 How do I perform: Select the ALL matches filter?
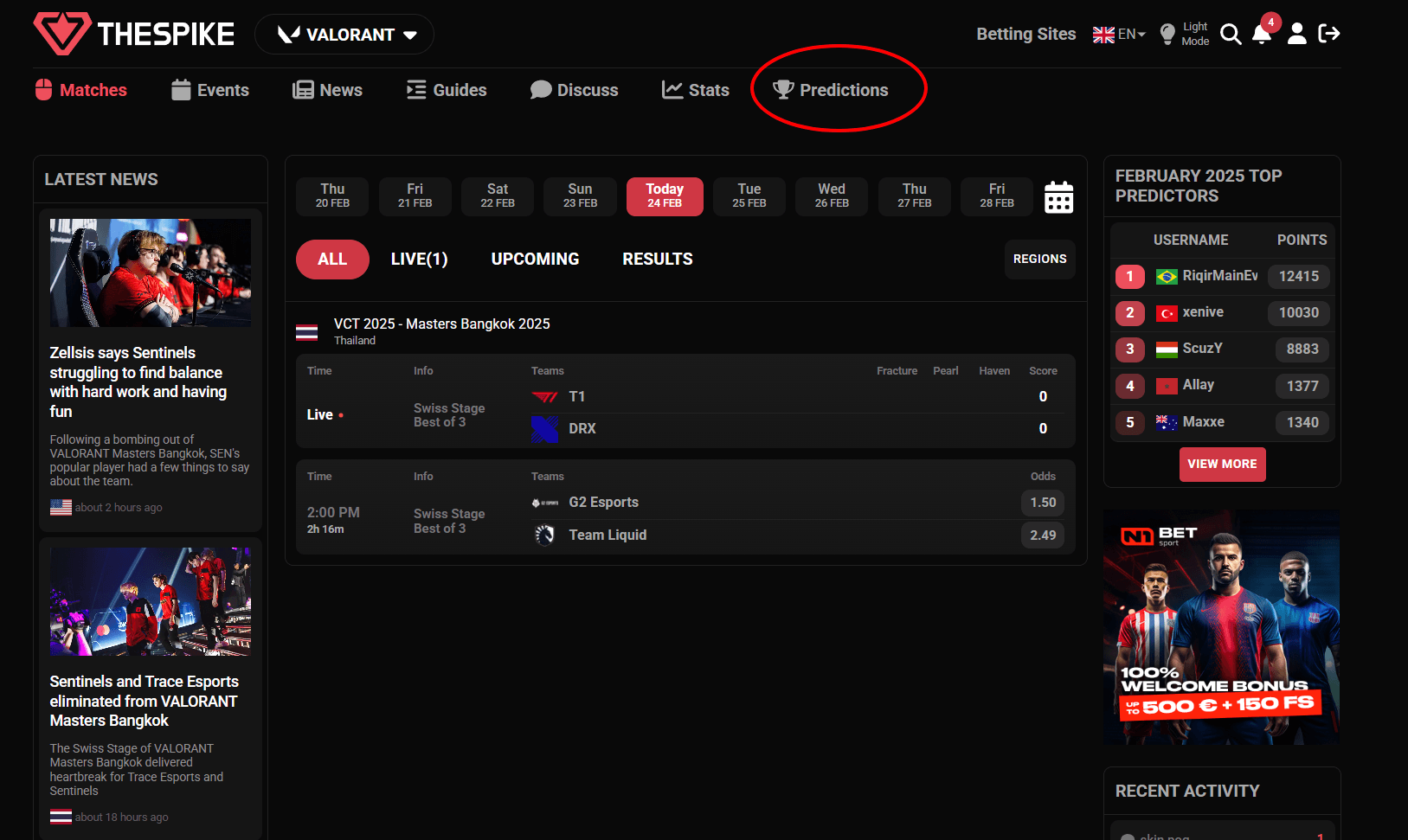[332, 260]
